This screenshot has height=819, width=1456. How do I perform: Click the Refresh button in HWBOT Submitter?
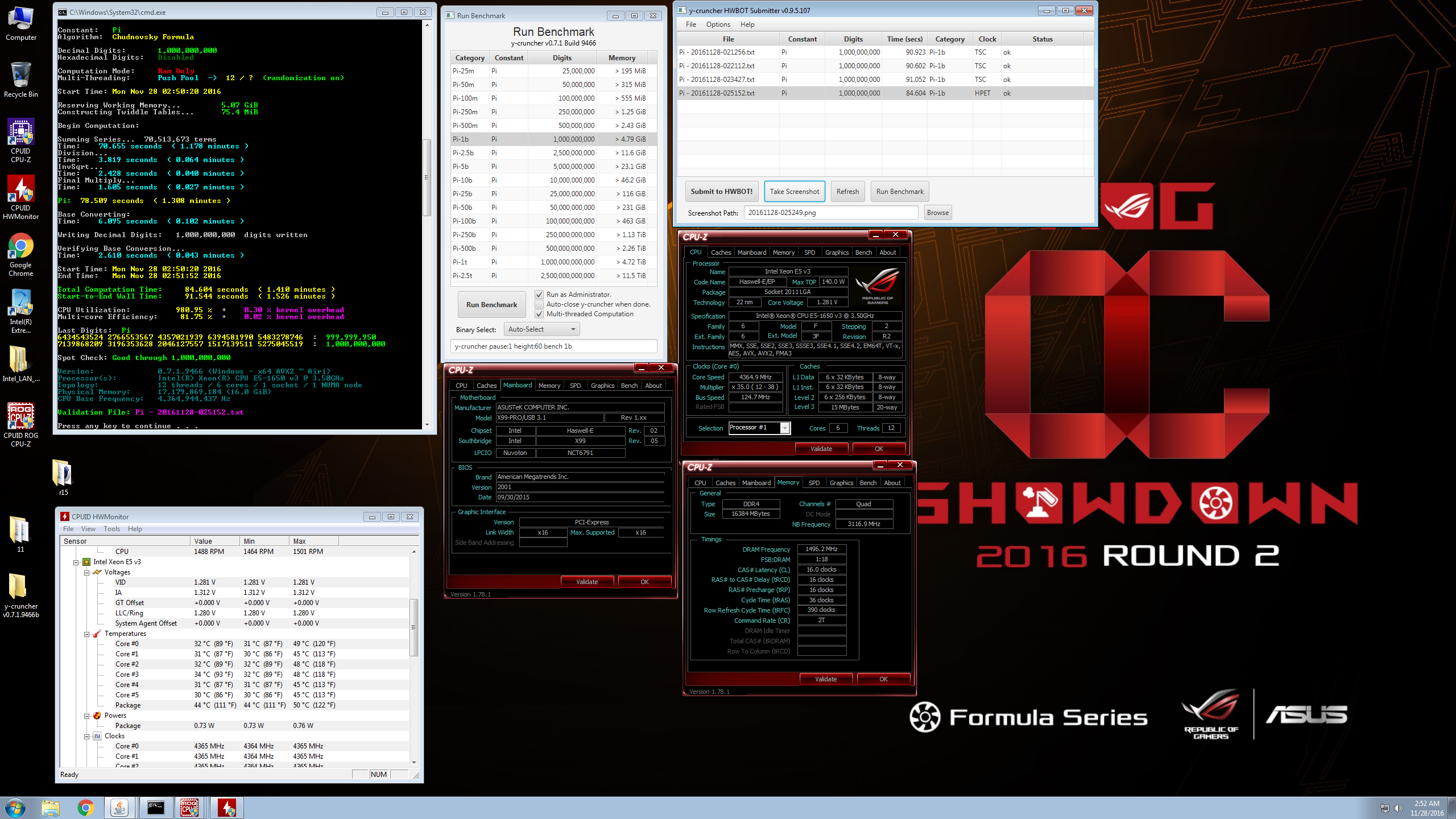(847, 192)
